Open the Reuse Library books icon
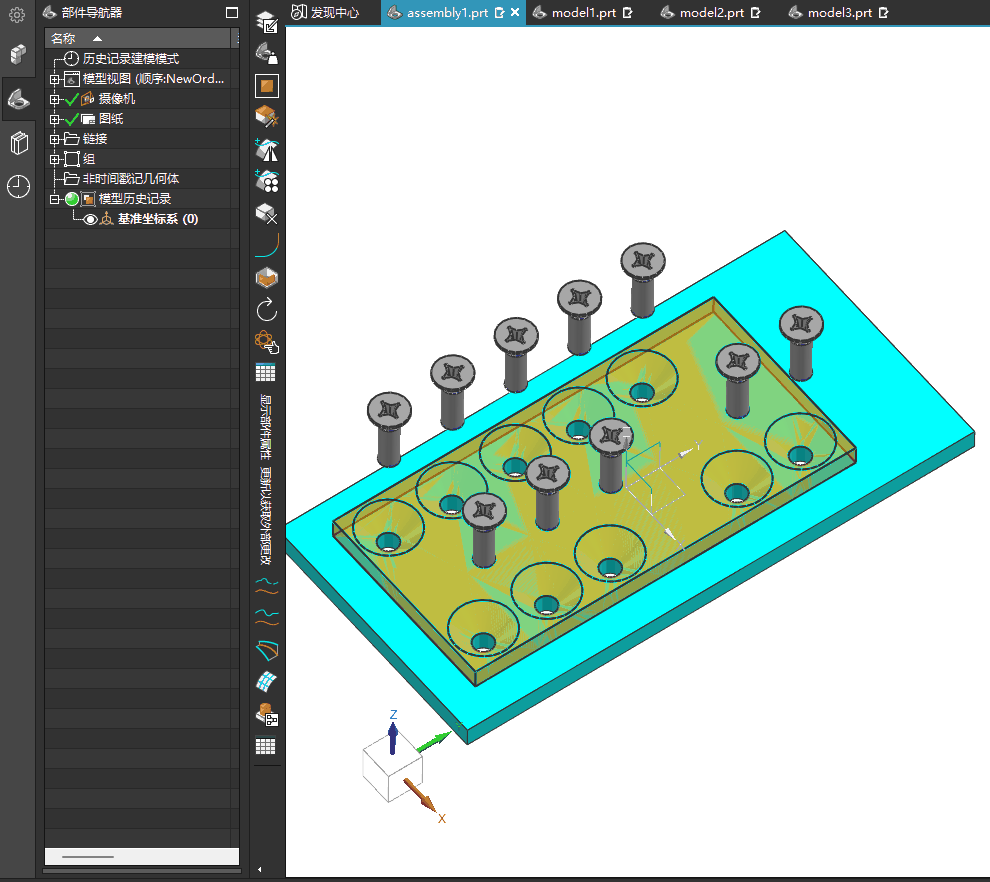The image size is (990, 882). coord(19,142)
